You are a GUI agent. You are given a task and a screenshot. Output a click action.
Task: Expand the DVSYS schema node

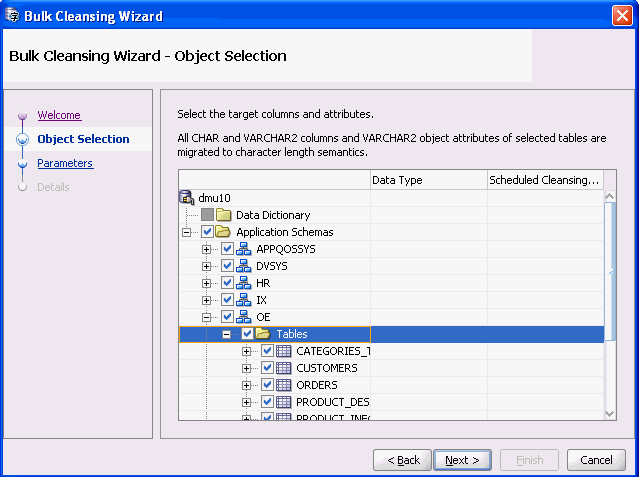207,267
